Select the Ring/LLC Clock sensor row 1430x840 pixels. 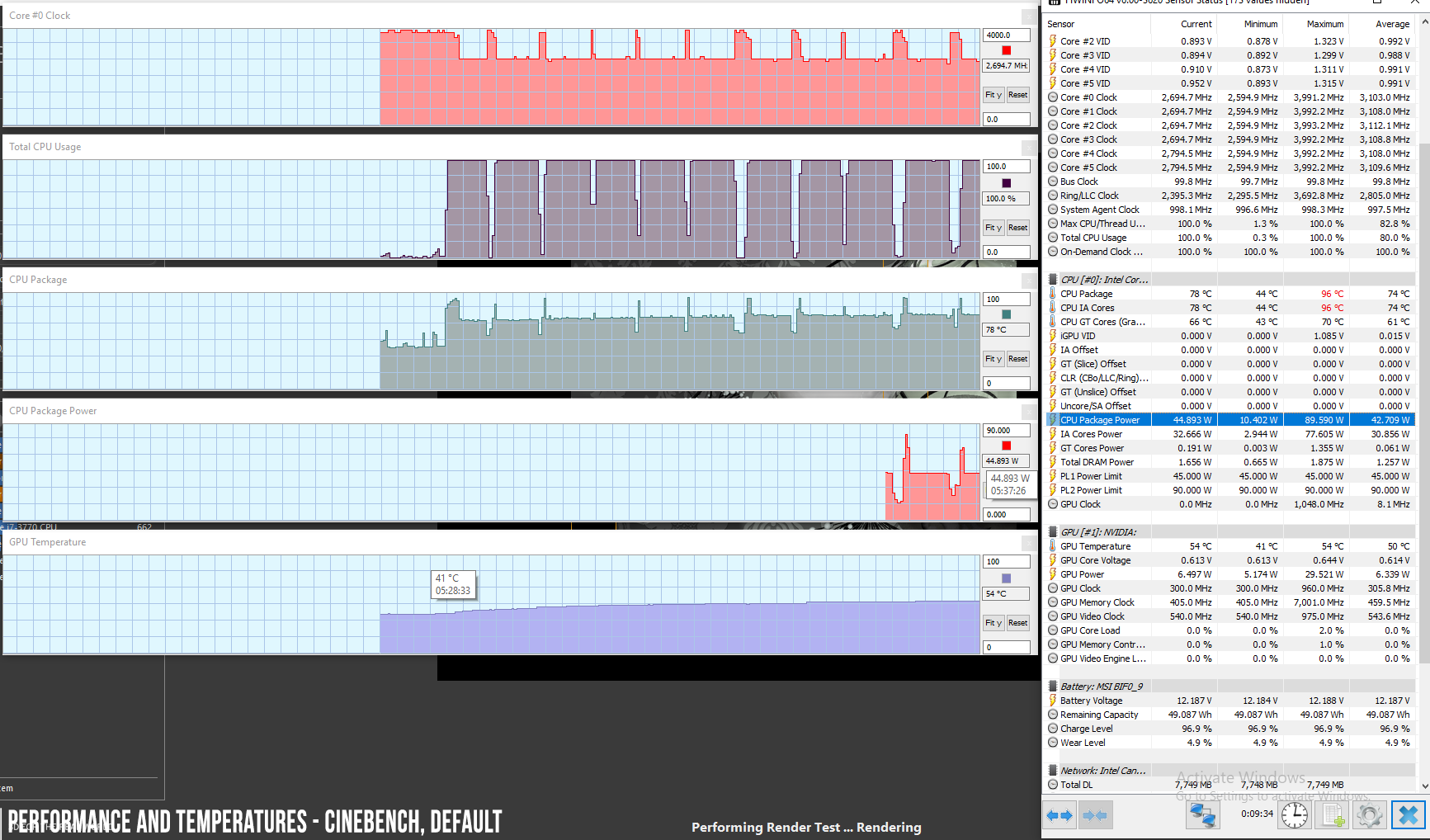pos(1230,196)
